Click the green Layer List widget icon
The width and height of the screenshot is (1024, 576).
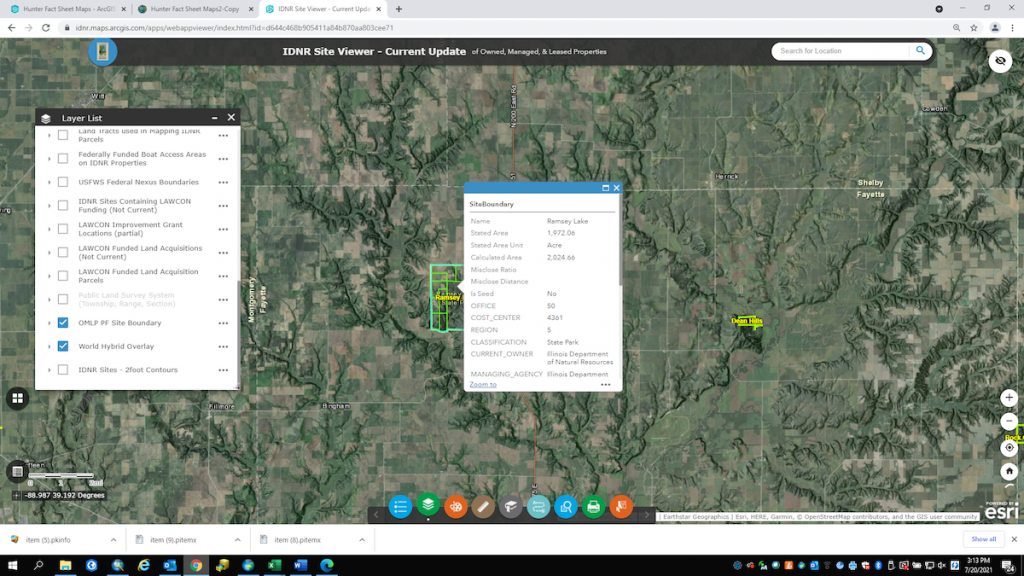coord(428,505)
